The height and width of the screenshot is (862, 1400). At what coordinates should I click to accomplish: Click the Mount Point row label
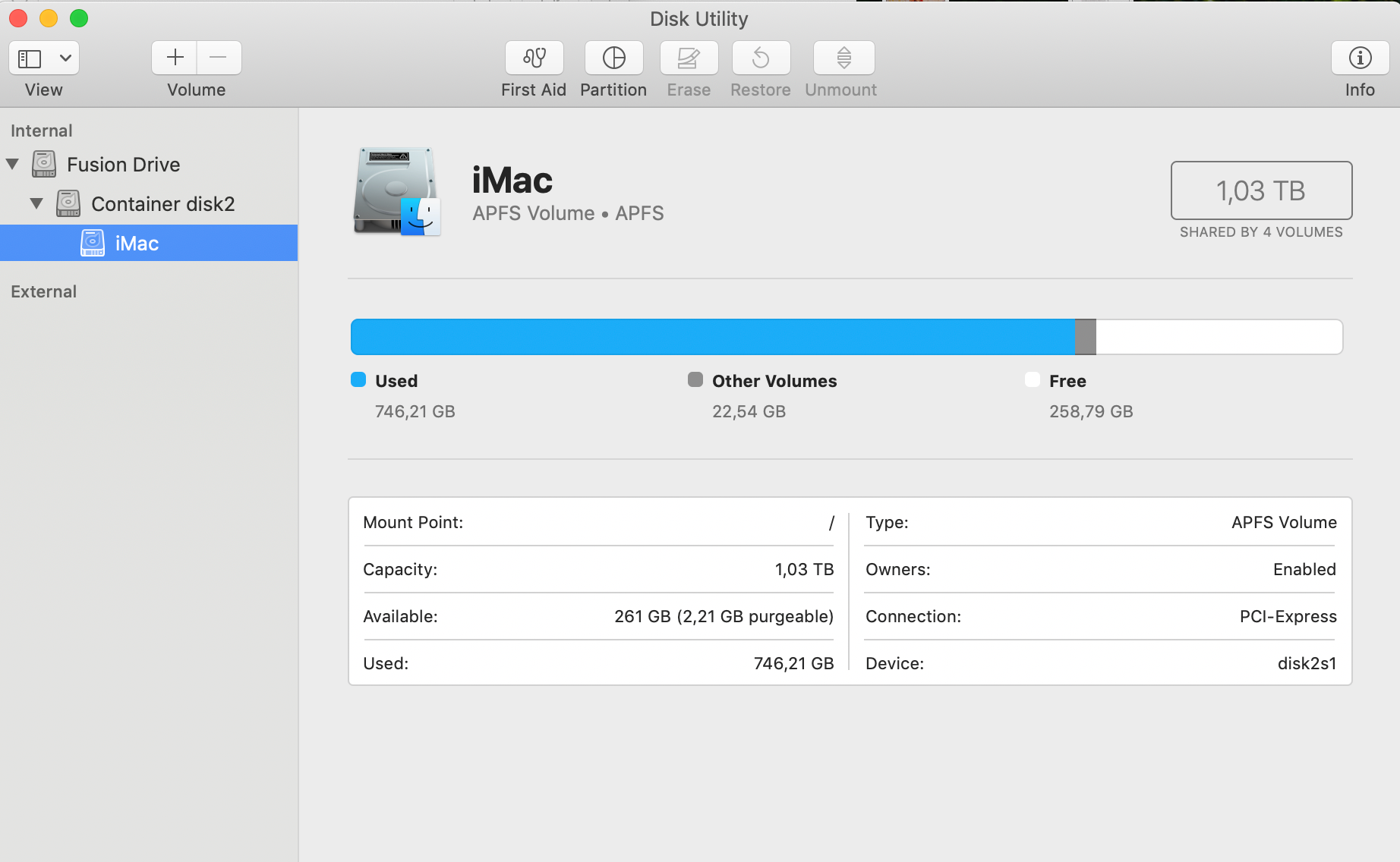point(413,522)
